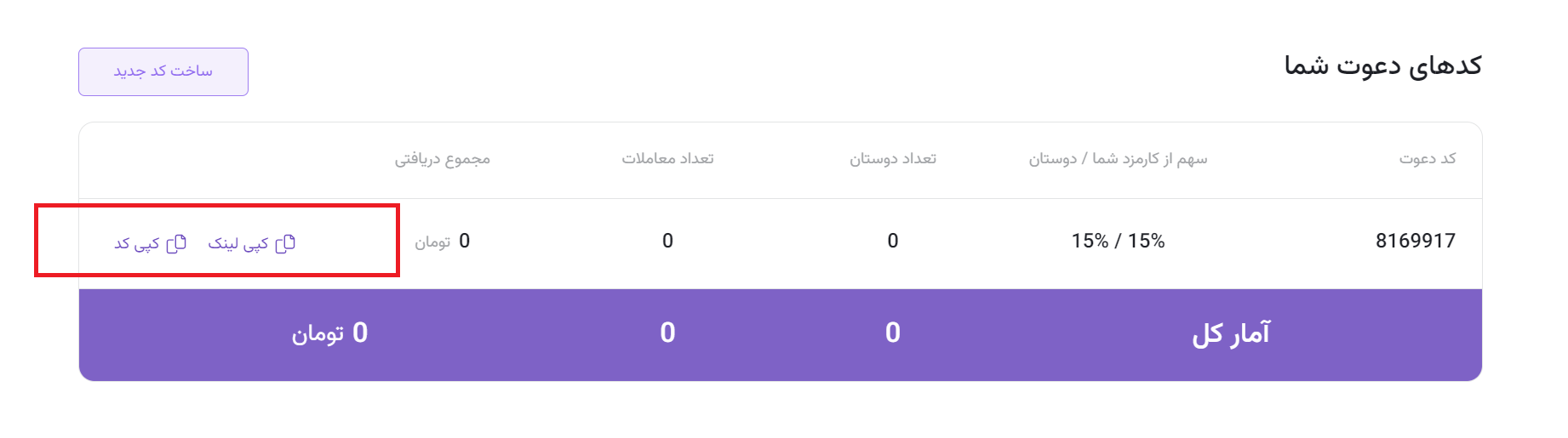
Task: Click the total trades count in purple row
Action: [x=667, y=333]
